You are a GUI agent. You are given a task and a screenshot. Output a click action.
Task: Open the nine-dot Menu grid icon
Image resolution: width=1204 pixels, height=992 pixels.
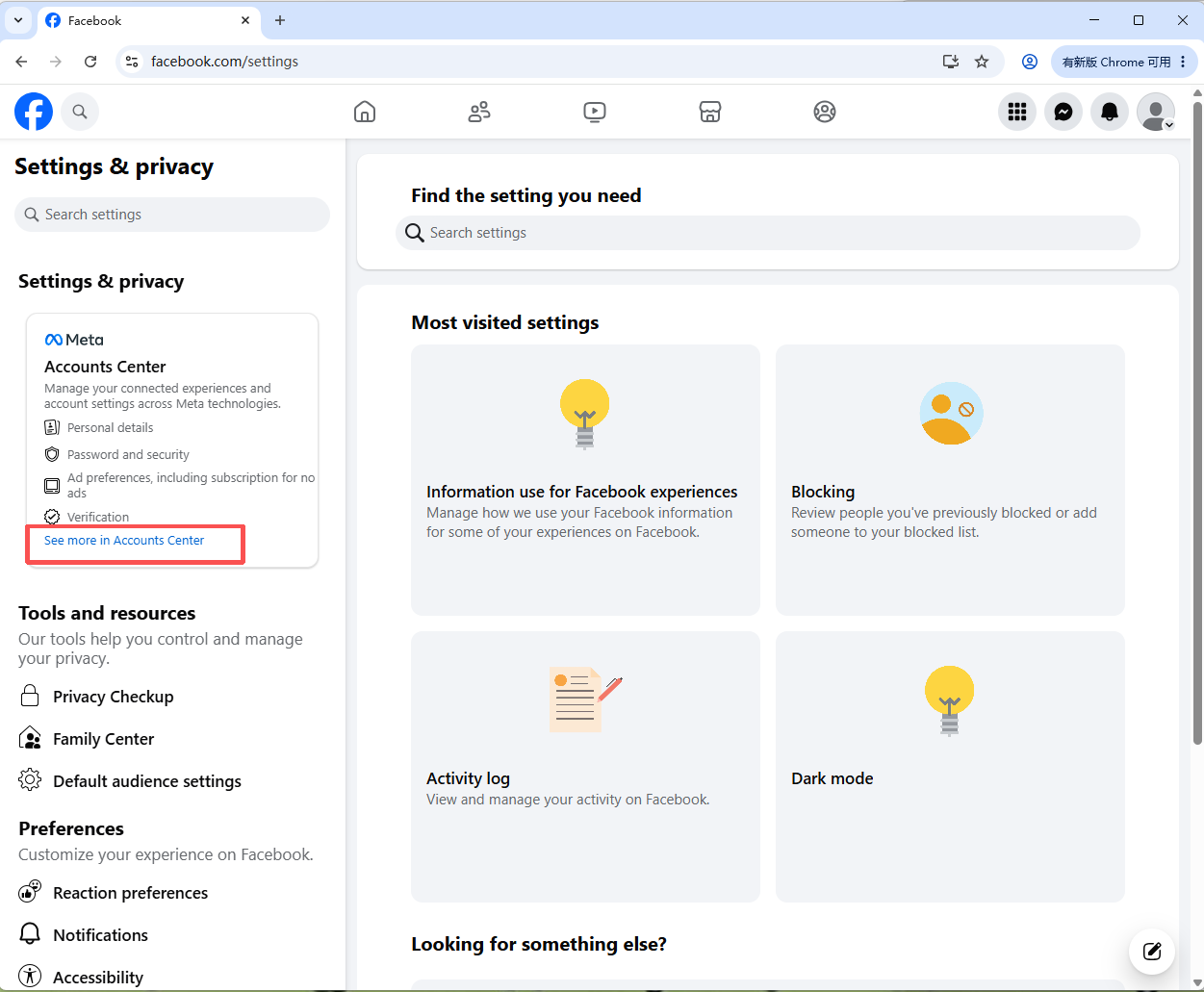[1017, 112]
